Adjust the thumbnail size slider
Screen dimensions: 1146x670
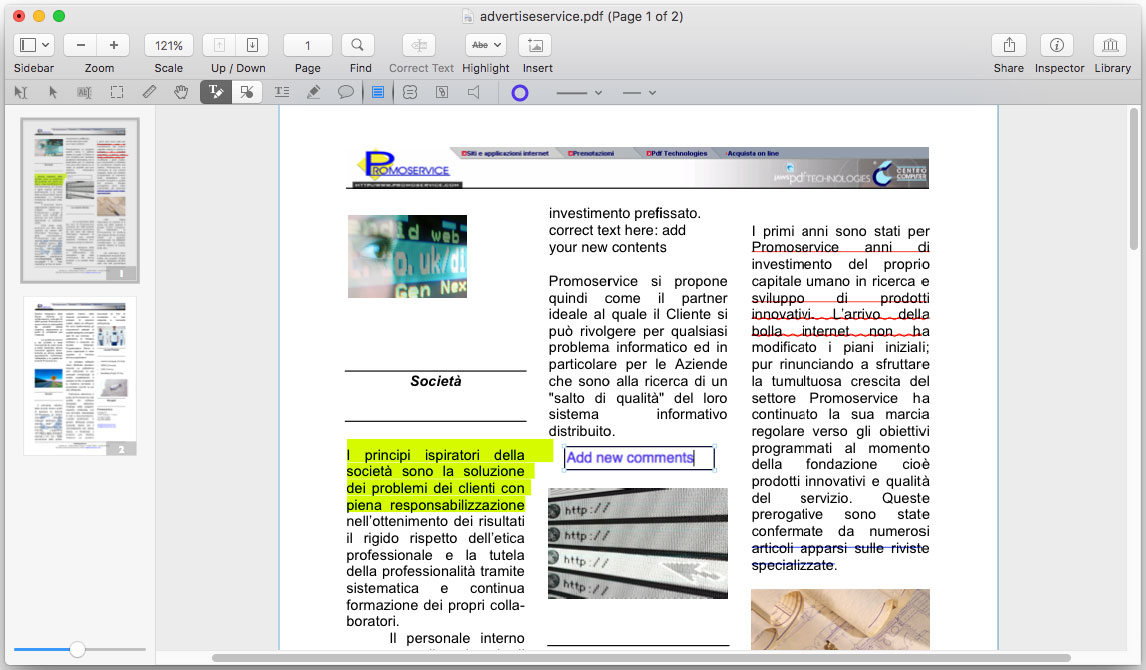[x=77, y=649]
